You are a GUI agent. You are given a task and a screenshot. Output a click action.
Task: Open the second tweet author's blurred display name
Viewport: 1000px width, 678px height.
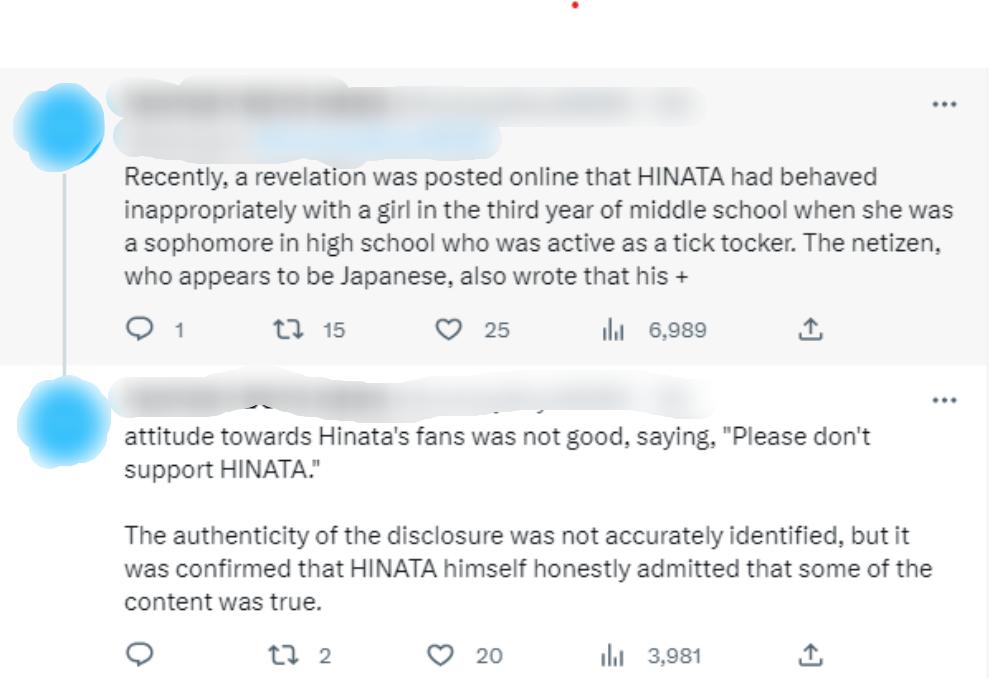click(255, 397)
